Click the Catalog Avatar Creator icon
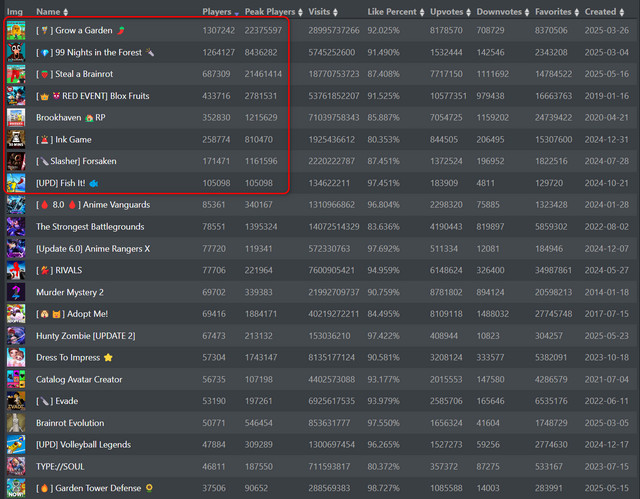Image resolution: width=640 pixels, height=499 pixels. [16, 380]
